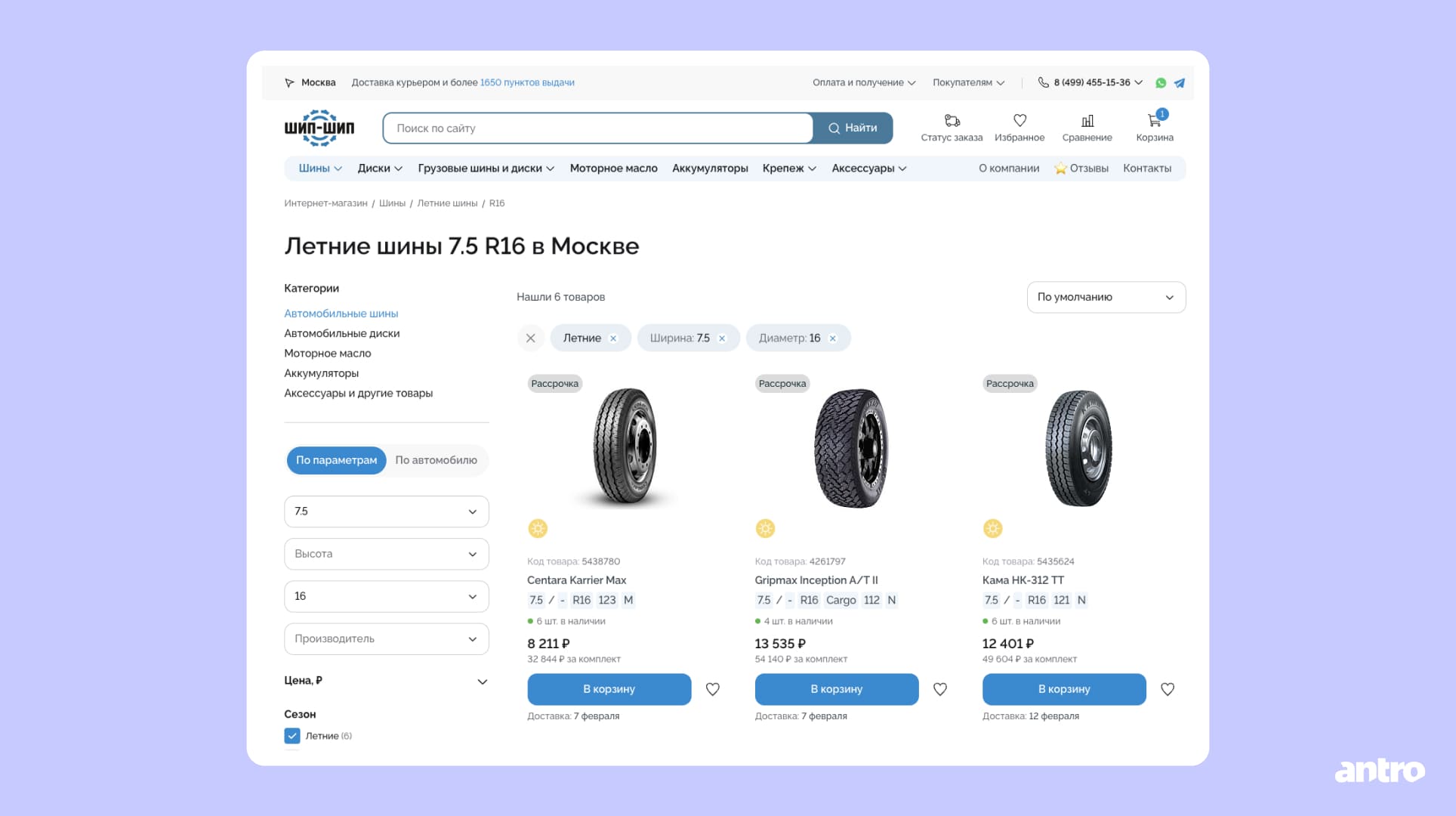This screenshot has width=1456, height=816.
Task: Add Gripmax Inception A/T II to cart
Action: [836, 689]
